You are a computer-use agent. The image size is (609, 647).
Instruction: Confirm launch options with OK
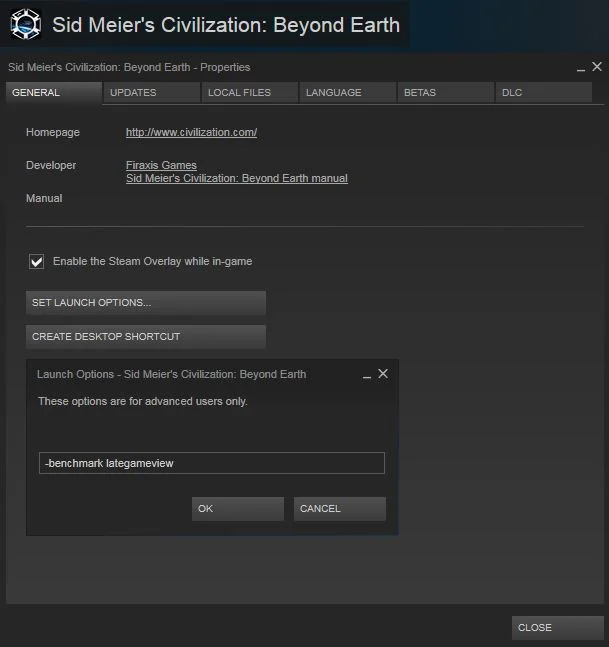pos(238,508)
